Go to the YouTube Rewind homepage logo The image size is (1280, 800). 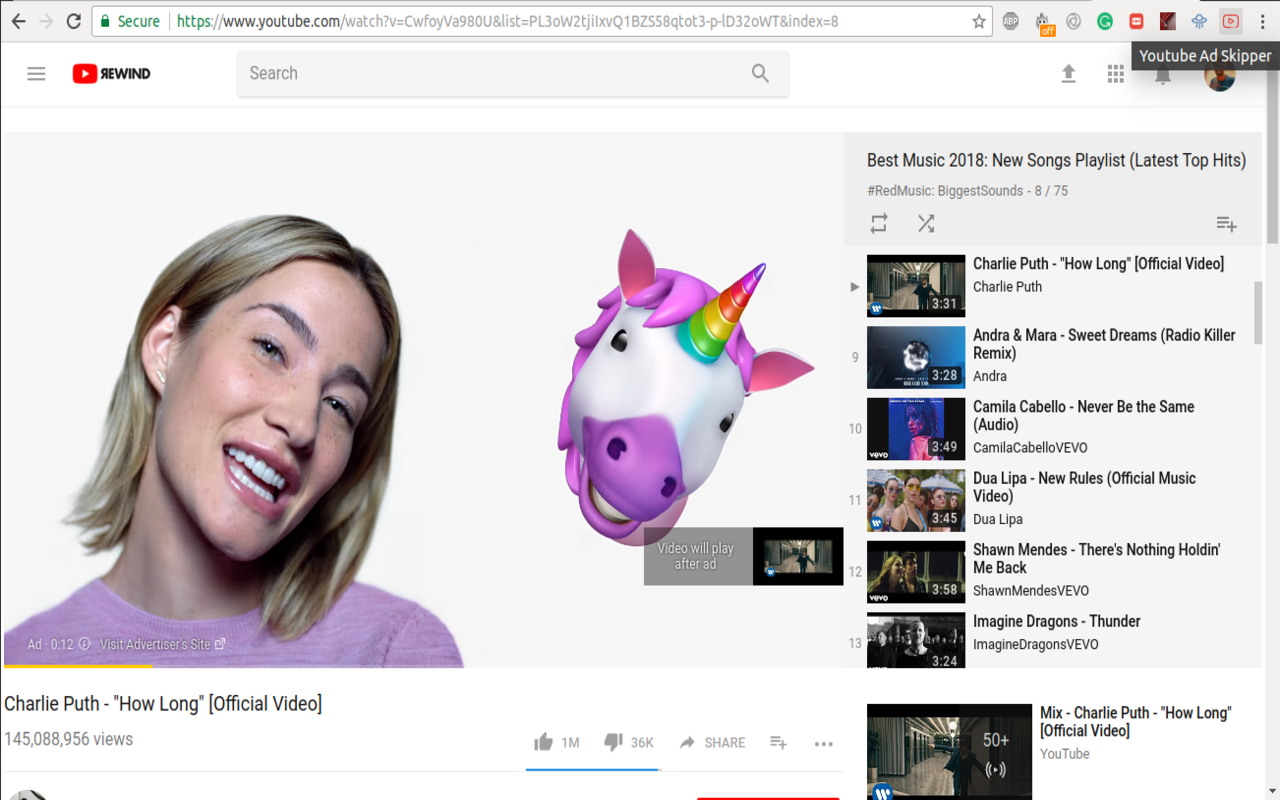110,73
